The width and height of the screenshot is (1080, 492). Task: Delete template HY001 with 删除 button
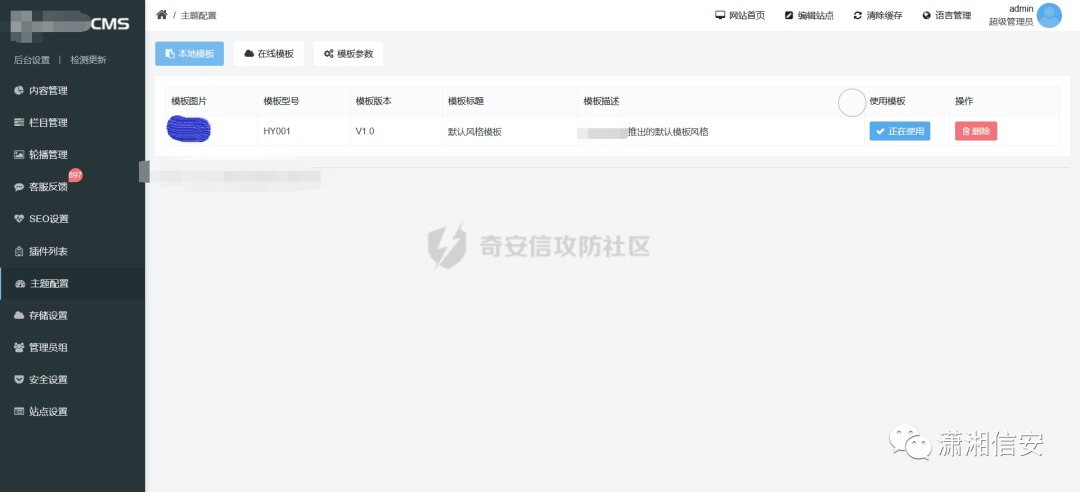coord(975,131)
